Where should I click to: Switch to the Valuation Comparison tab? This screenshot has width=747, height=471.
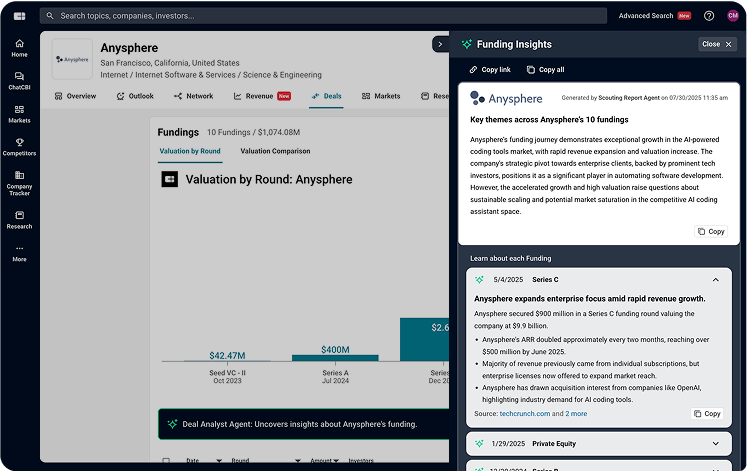tap(275, 151)
